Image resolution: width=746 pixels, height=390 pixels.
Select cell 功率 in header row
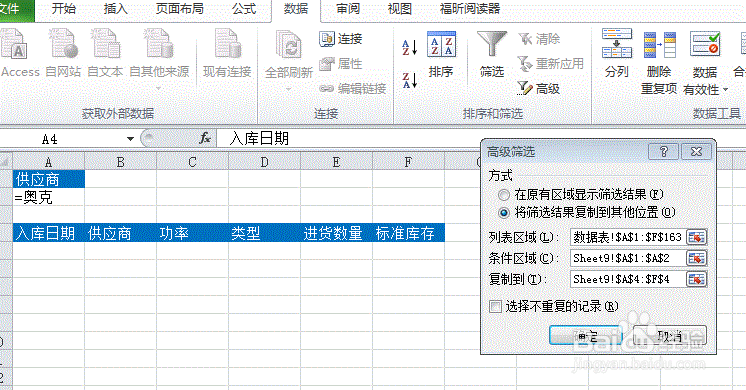[x=192, y=233]
